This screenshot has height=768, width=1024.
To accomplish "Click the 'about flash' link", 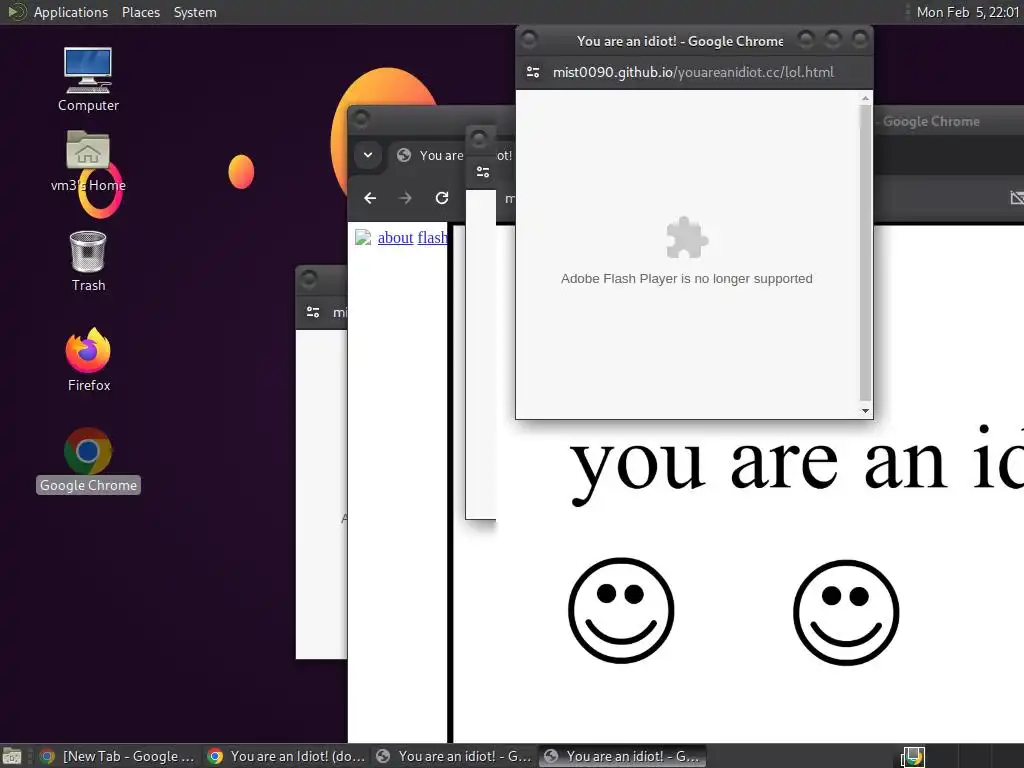I will tap(413, 238).
